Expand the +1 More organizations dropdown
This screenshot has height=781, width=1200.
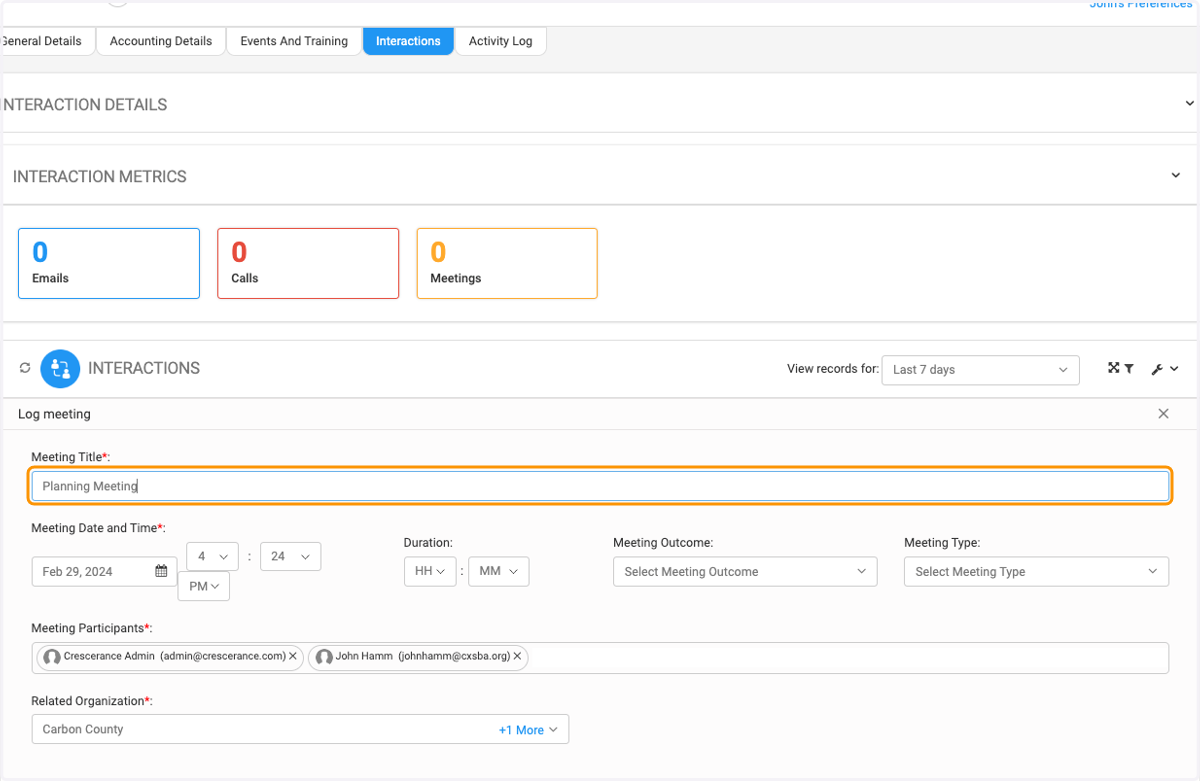(530, 730)
